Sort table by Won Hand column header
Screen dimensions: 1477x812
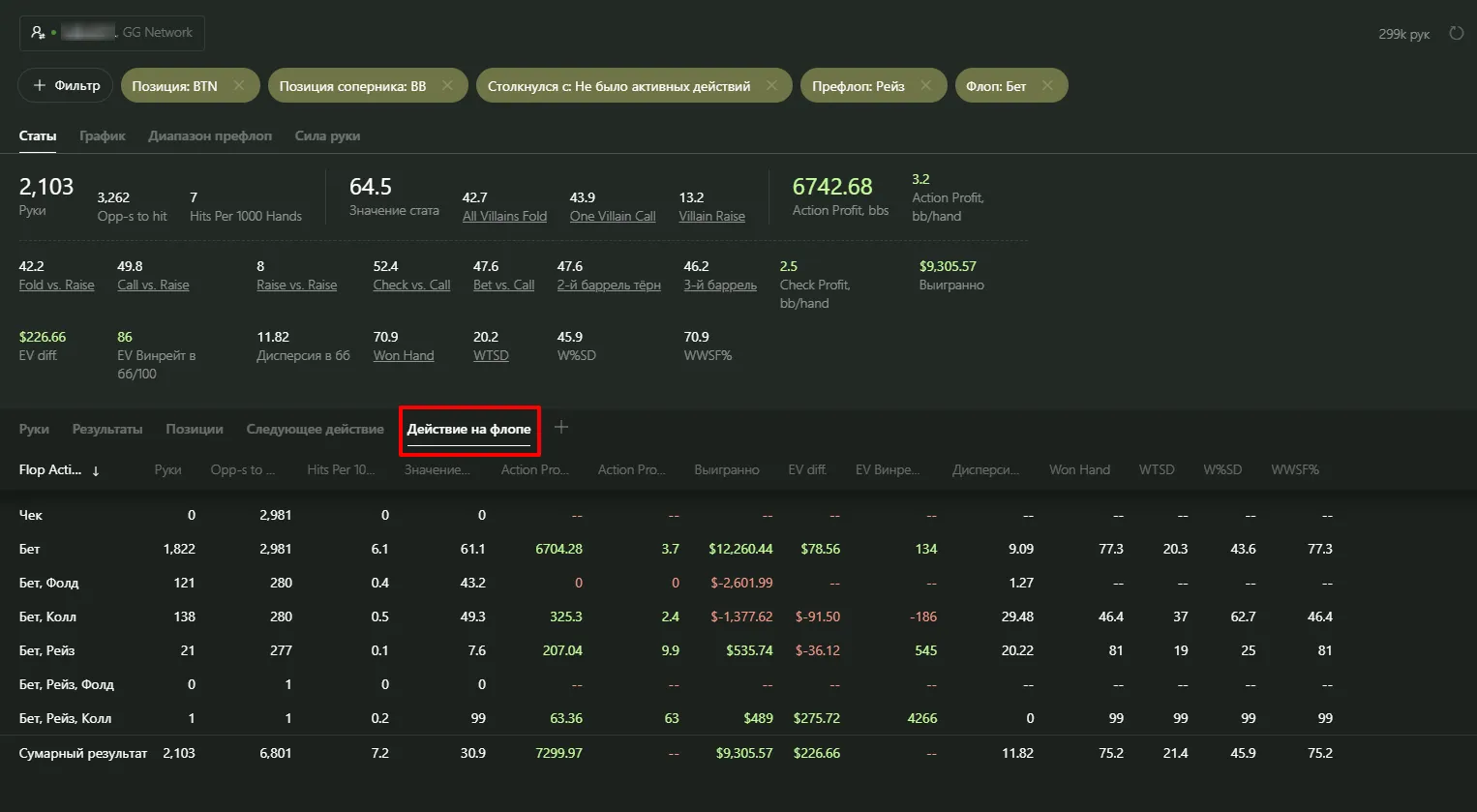(1079, 470)
